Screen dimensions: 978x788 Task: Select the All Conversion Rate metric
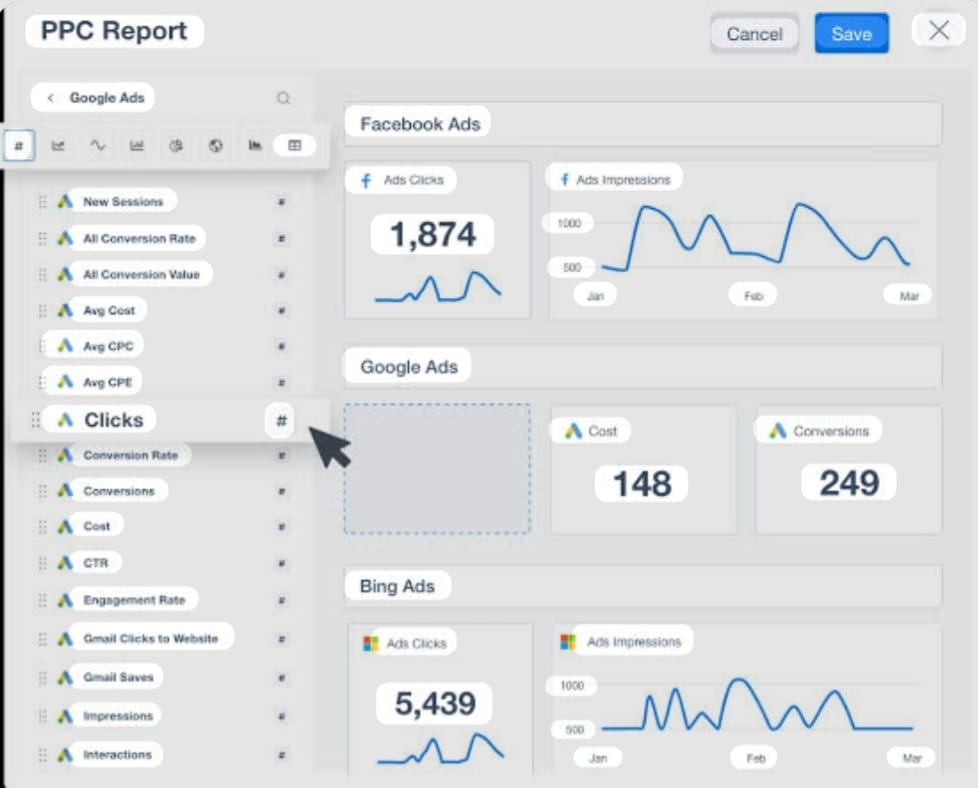coord(139,238)
